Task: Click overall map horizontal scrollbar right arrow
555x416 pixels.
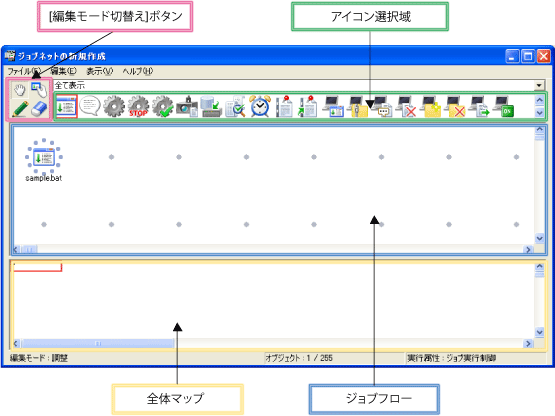Action: click(x=528, y=343)
